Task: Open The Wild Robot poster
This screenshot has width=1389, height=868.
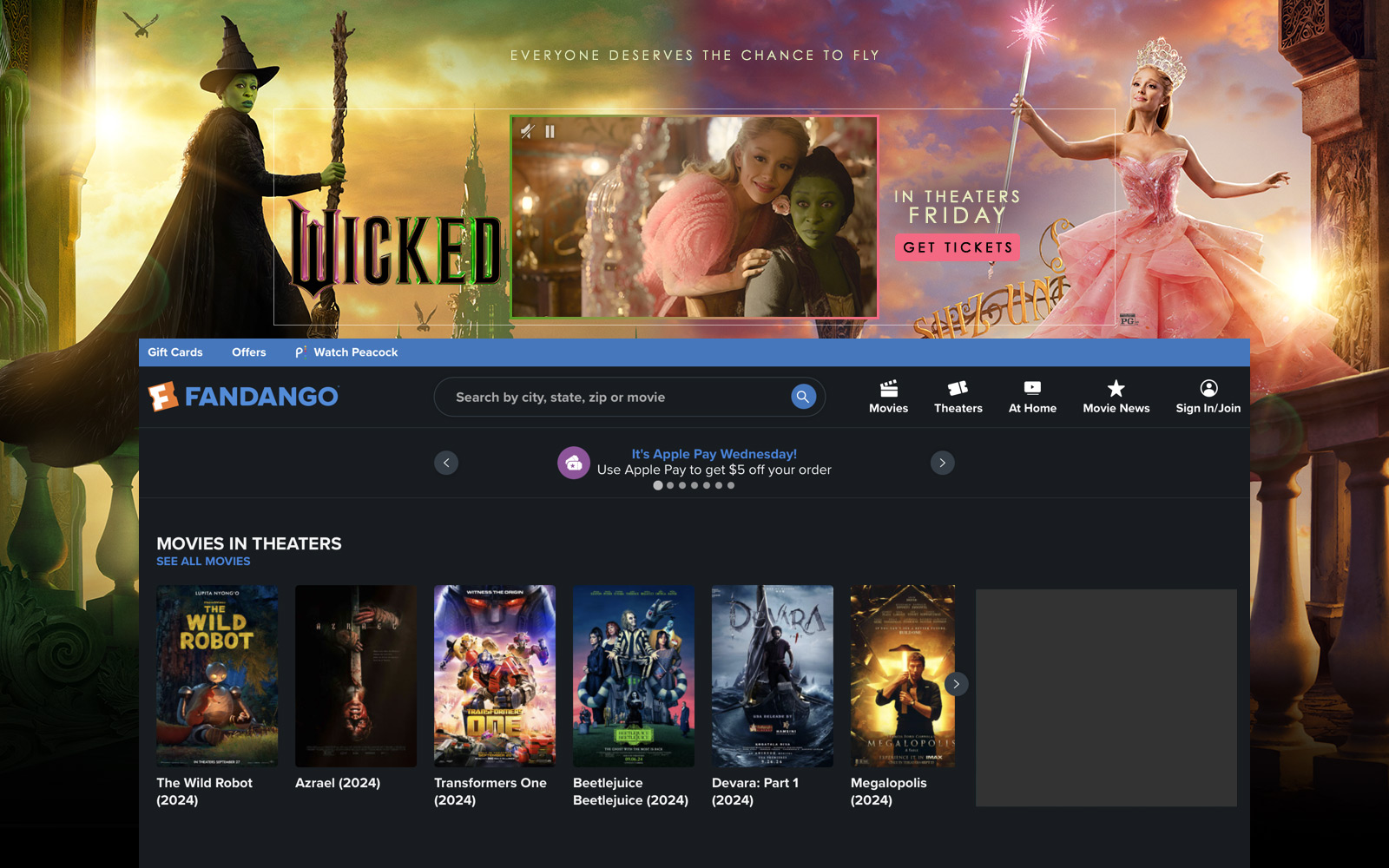Action: [217, 676]
